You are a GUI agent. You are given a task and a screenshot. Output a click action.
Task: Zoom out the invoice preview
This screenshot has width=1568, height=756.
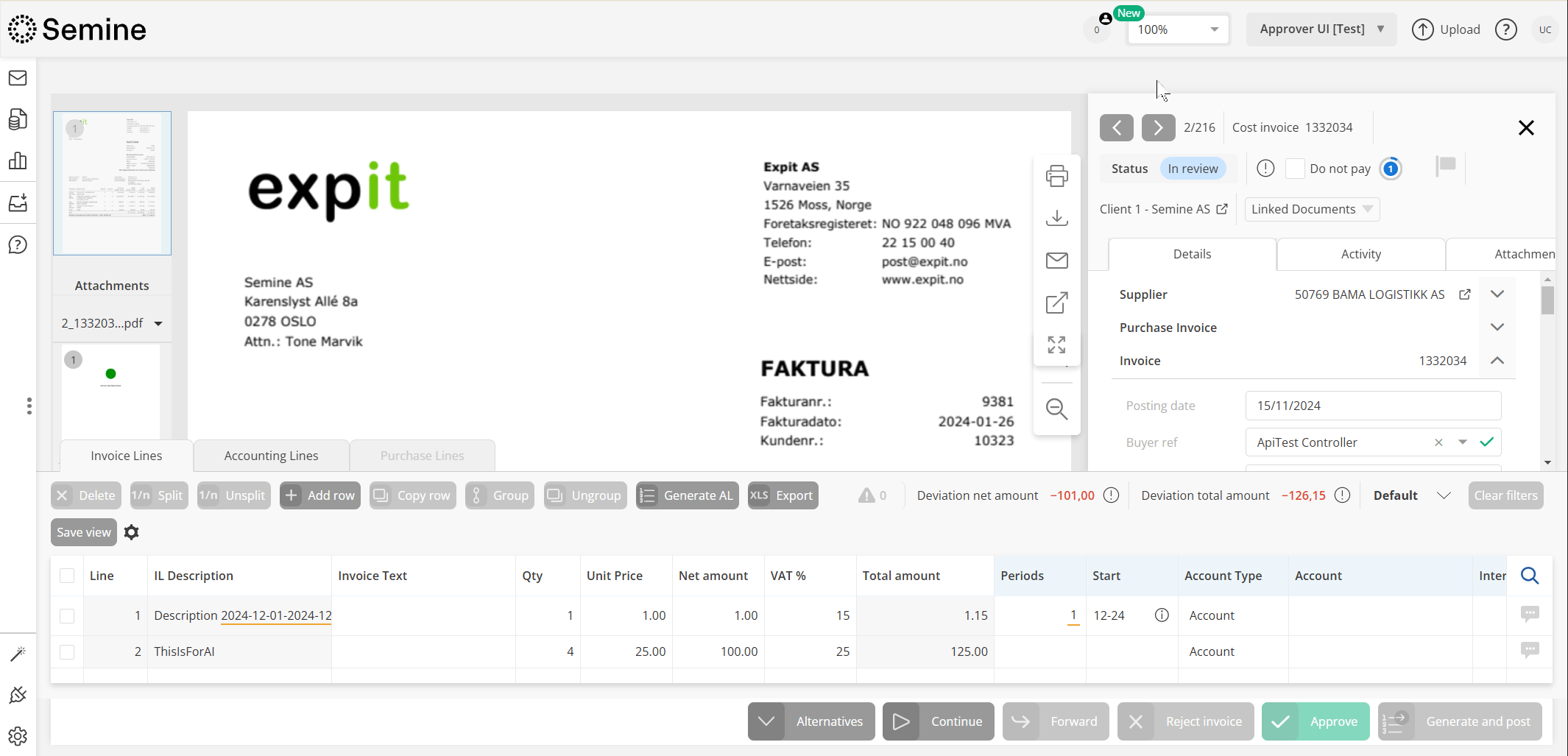1056,409
